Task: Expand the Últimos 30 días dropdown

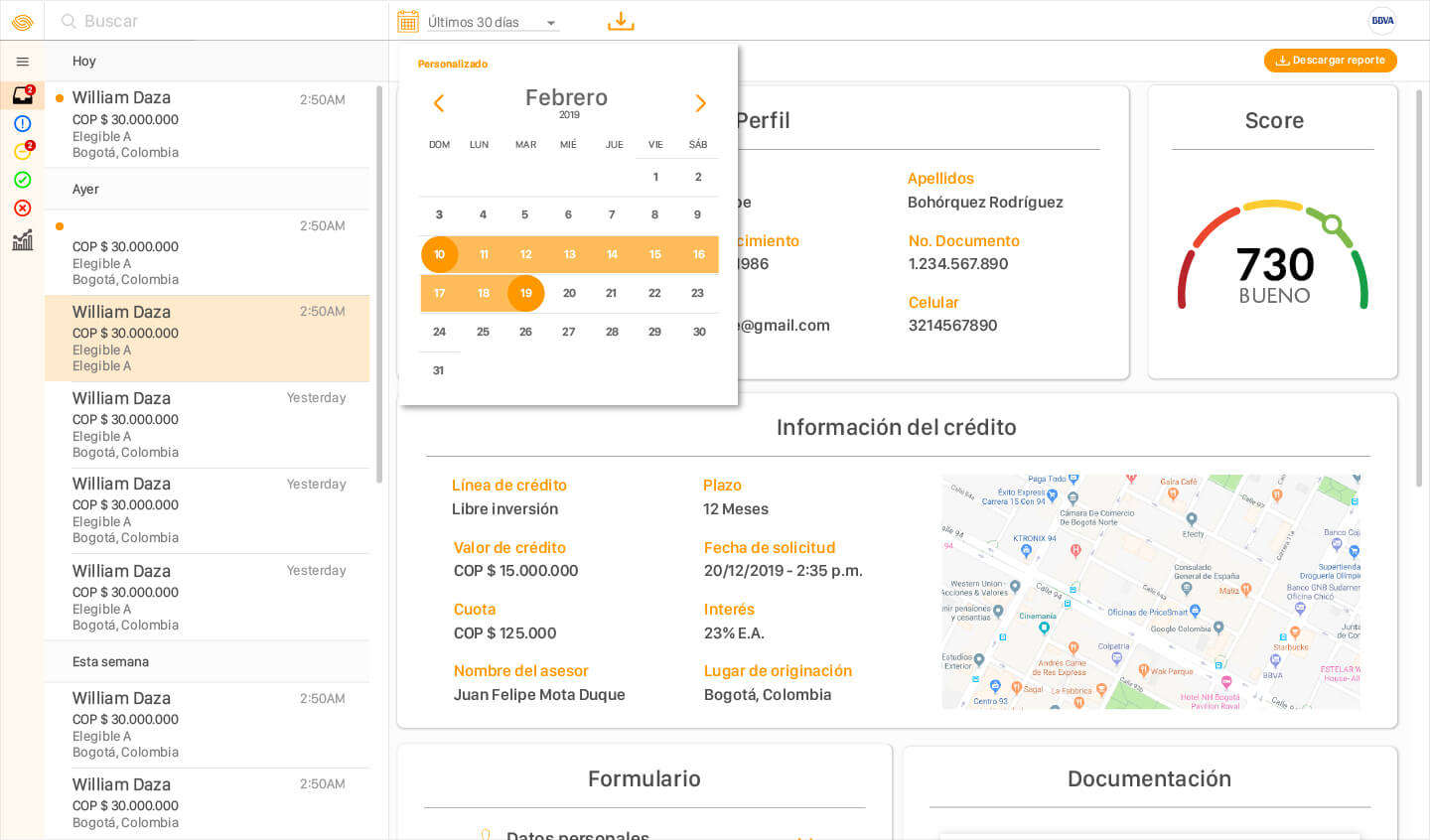Action: [493, 22]
